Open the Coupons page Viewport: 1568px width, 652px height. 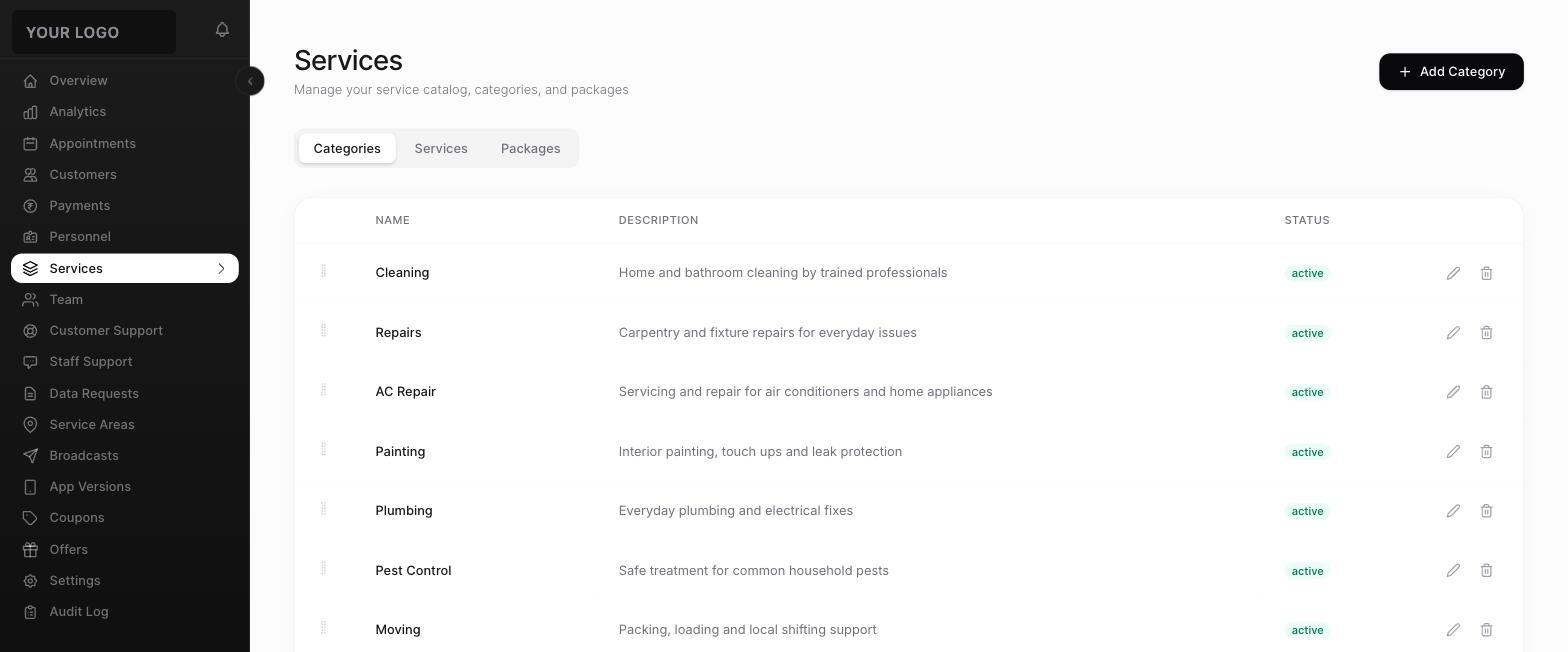tap(125, 517)
